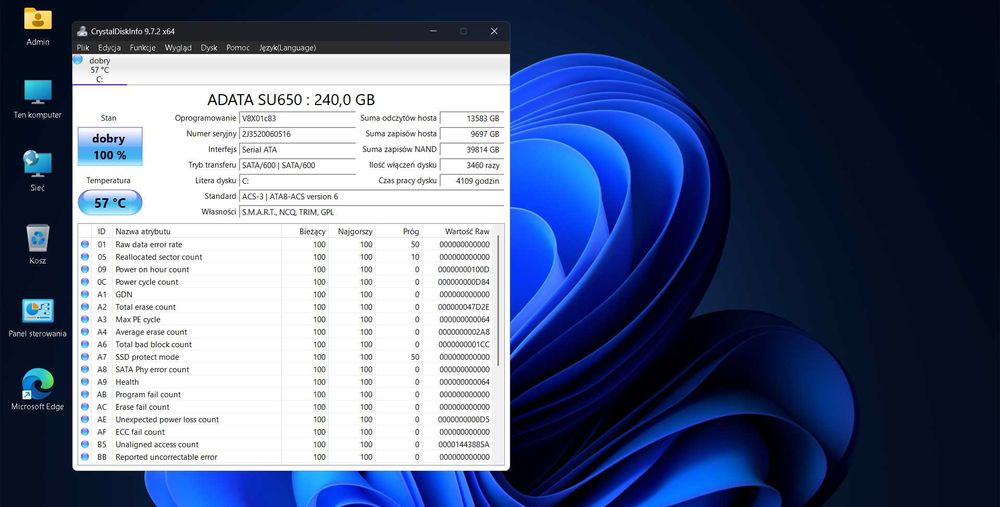Viewport: 1000px width, 507px height.
Task: Click the 9697 GB host writes value
Action: [472, 134]
